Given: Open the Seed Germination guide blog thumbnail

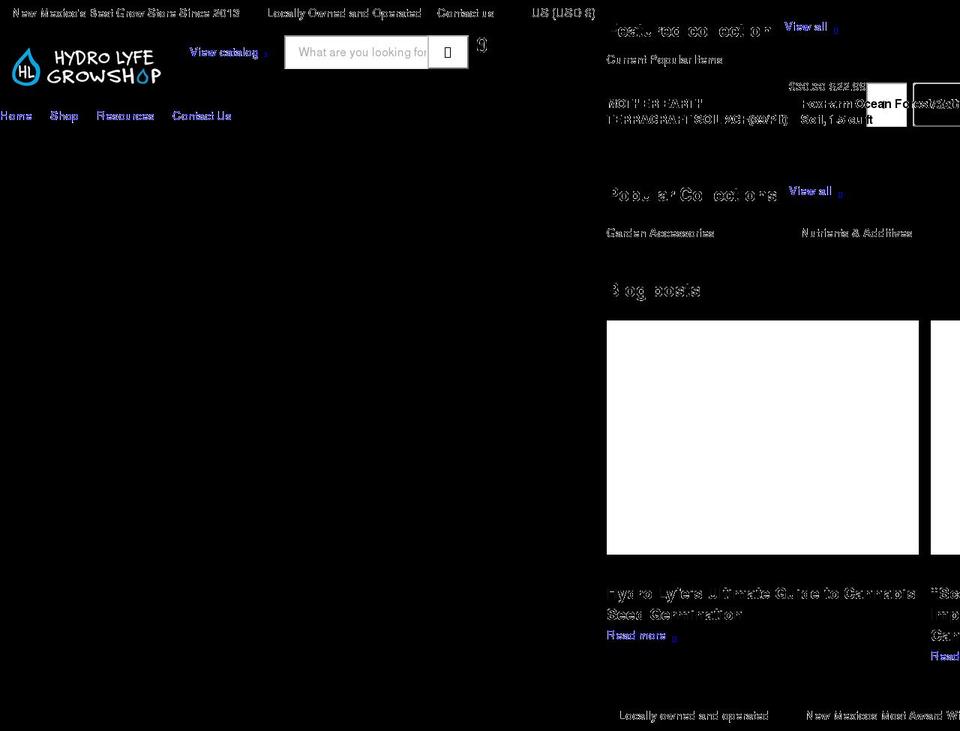Looking at the screenshot, I should 762,437.
